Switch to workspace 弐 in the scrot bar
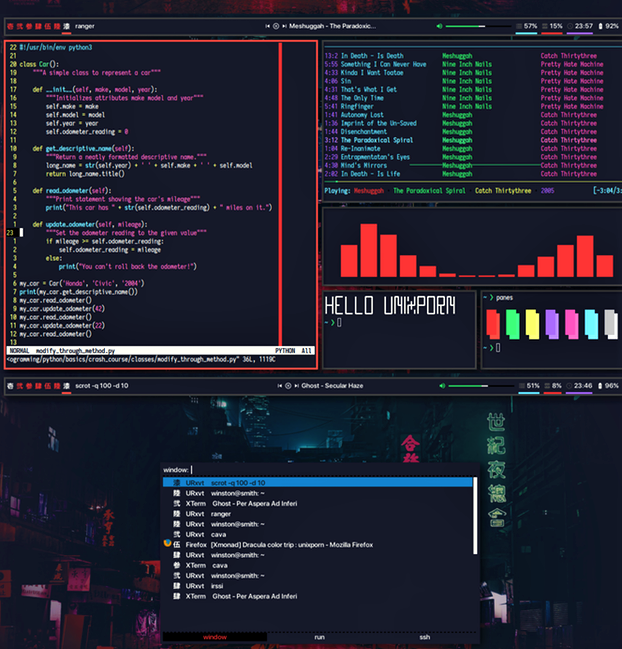The height and width of the screenshot is (649, 622). (x=19, y=386)
